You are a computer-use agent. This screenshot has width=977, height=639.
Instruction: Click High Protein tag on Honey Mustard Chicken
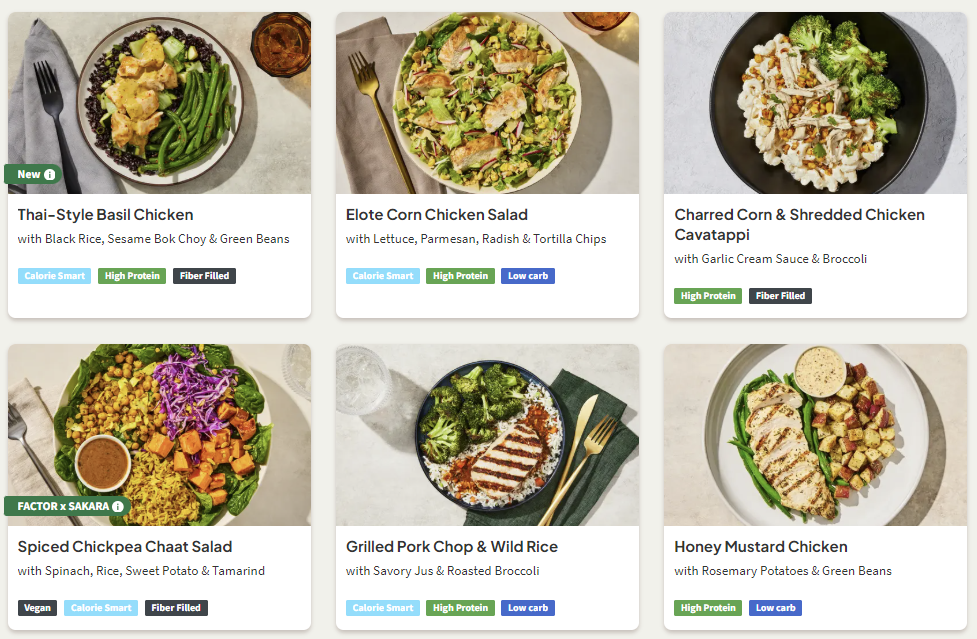pos(708,608)
